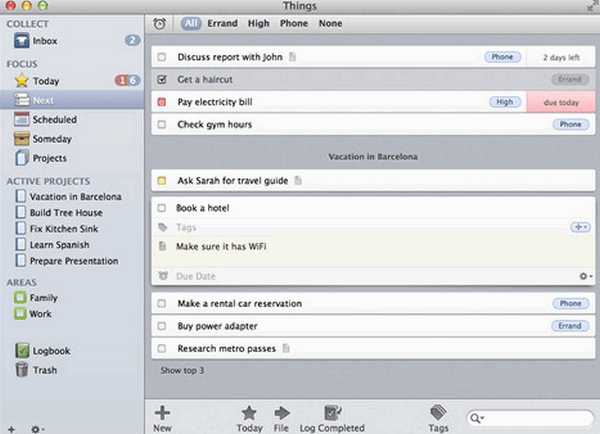Open Work area icon

click(x=20, y=313)
